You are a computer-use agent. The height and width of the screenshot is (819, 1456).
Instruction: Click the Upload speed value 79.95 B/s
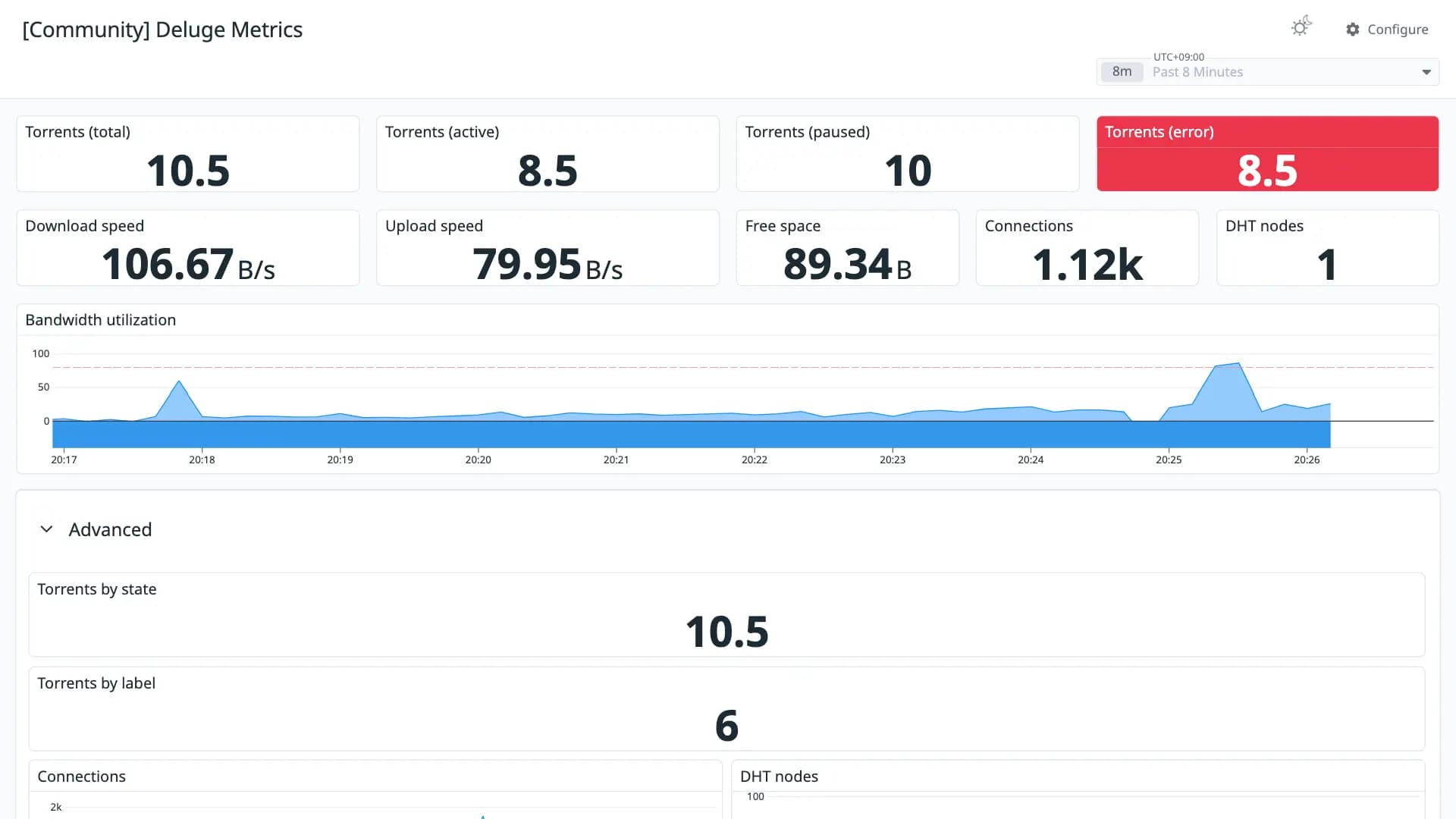point(548,265)
